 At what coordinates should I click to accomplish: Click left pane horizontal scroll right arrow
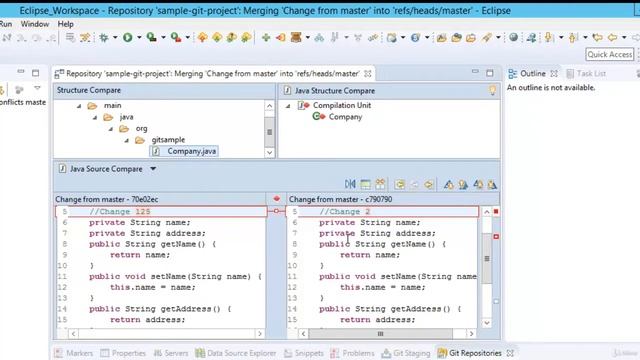260,334
